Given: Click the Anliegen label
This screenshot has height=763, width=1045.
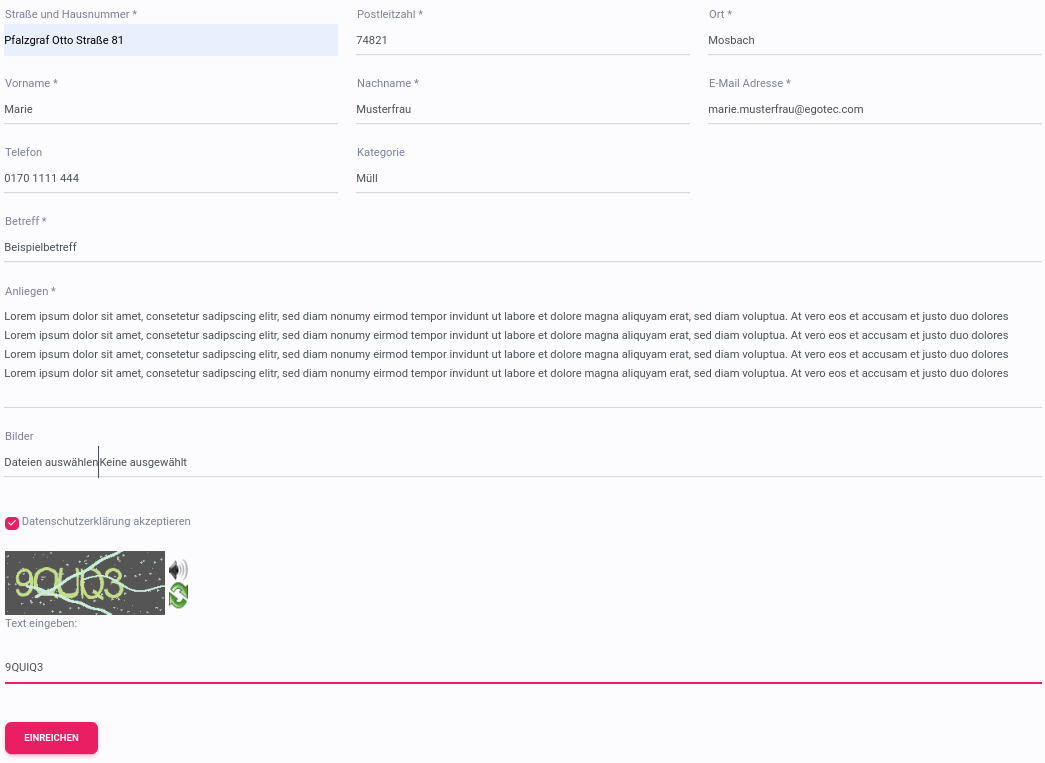Looking at the screenshot, I should [x=30, y=291].
